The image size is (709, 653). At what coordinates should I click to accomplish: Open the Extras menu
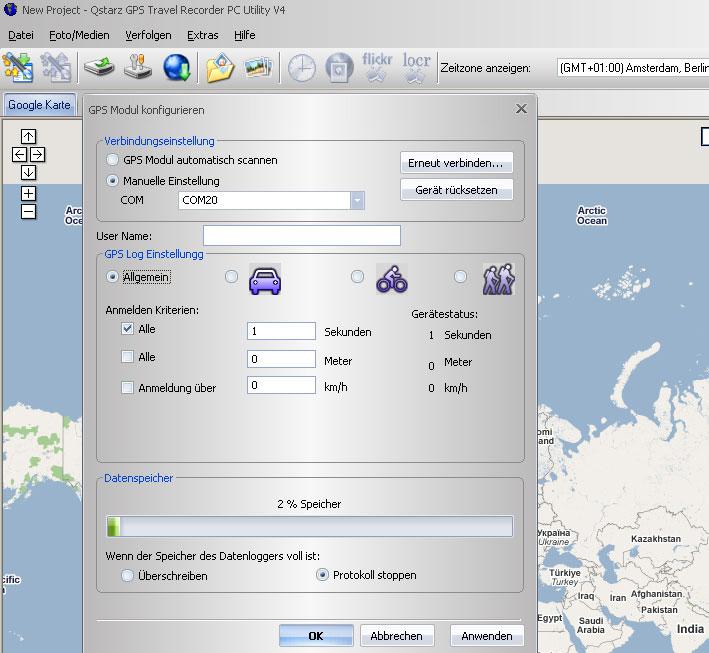[202, 35]
